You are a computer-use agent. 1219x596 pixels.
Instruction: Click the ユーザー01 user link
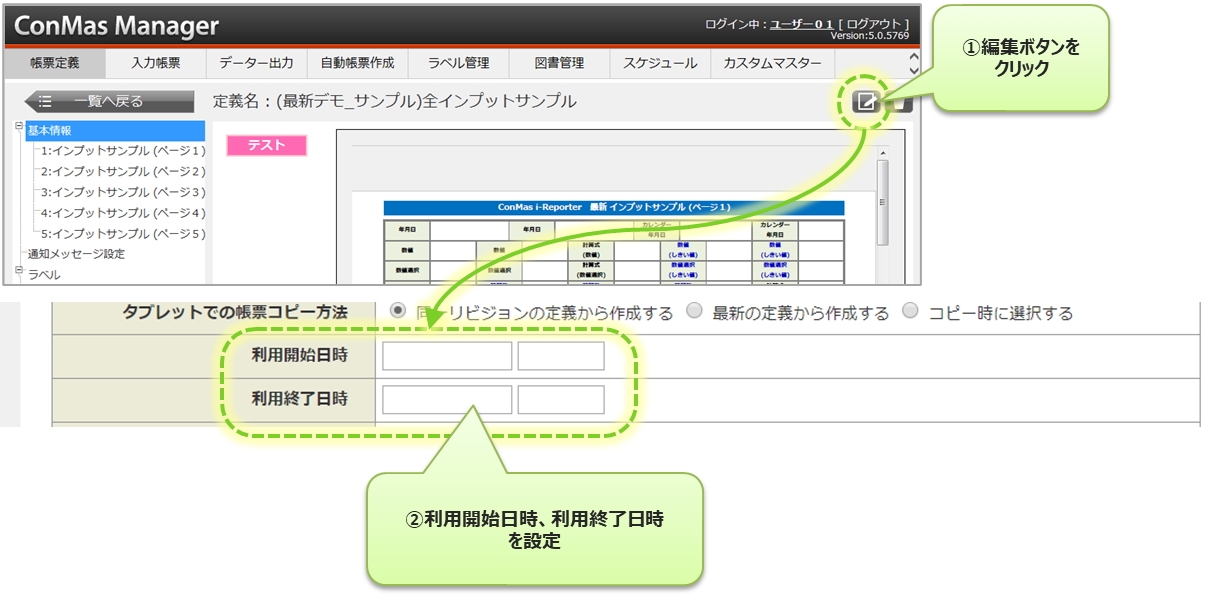[801, 23]
